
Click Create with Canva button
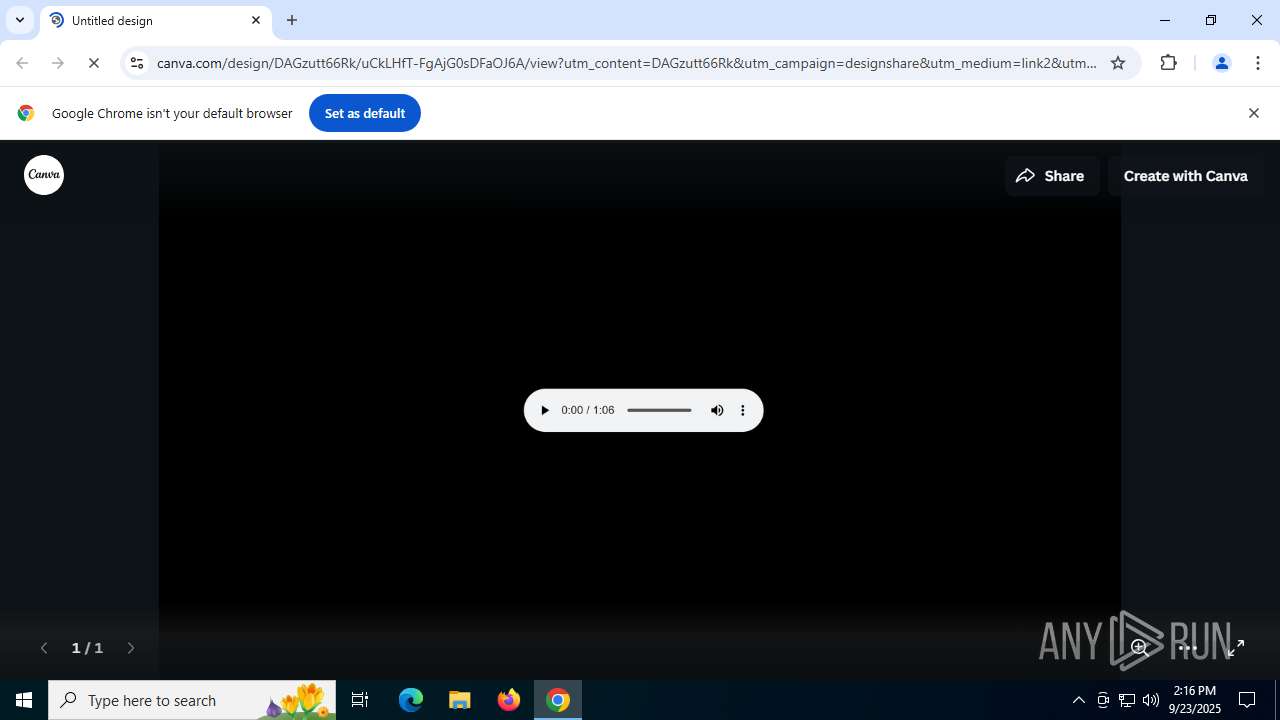point(1185,176)
